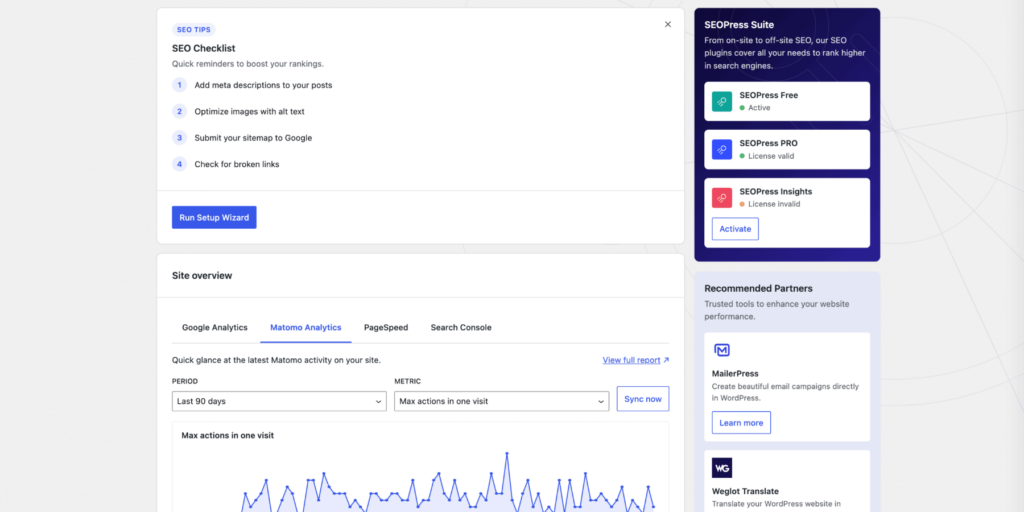Click 'Submit your sitemap to Google'
The height and width of the screenshot is (512, 1024).
[x=253, y=138]
